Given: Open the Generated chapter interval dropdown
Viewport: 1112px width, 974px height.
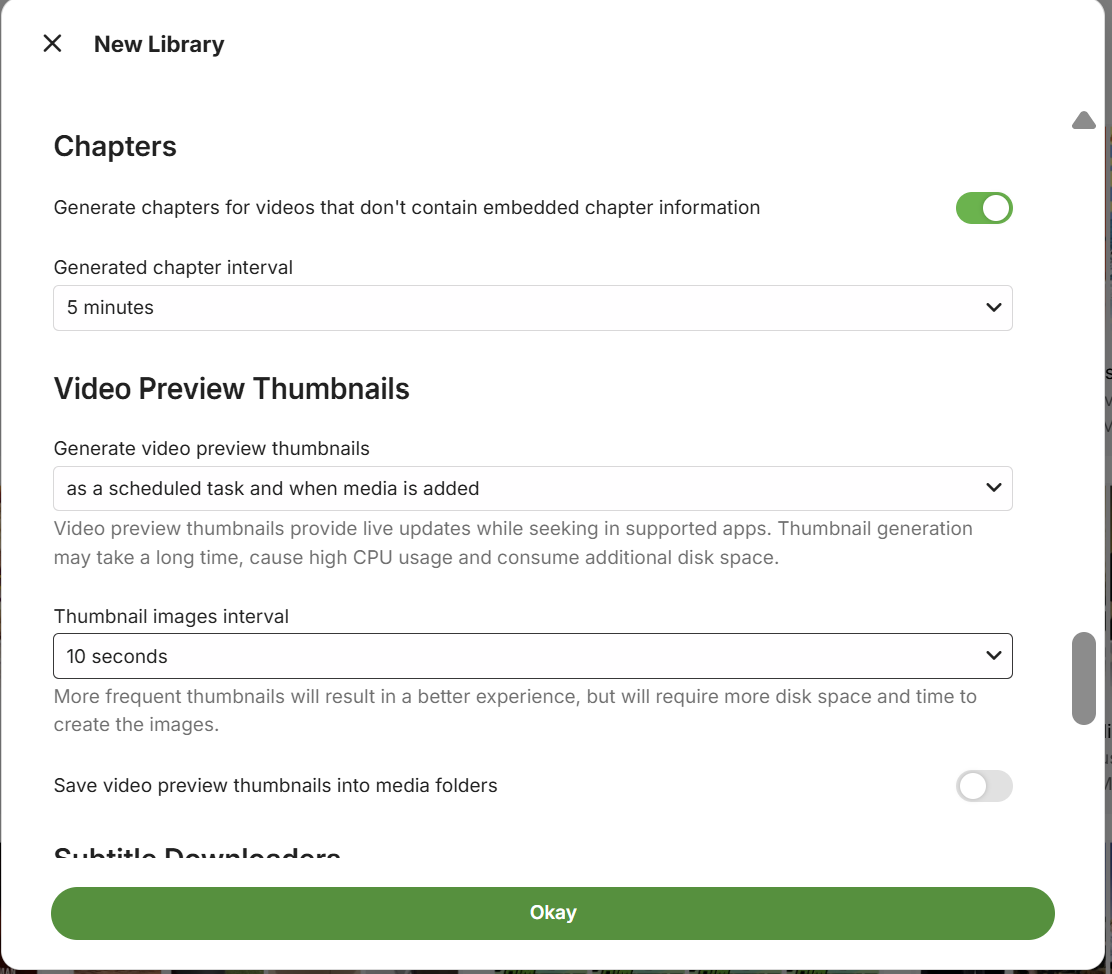Looking at the screenshot, I should click(532, 308).
